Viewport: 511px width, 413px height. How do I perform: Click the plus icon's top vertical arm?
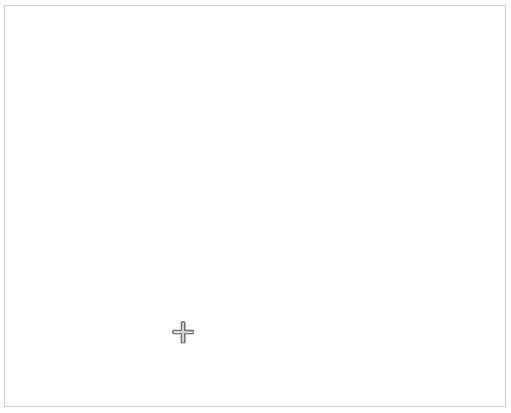[x=183, y=326]
